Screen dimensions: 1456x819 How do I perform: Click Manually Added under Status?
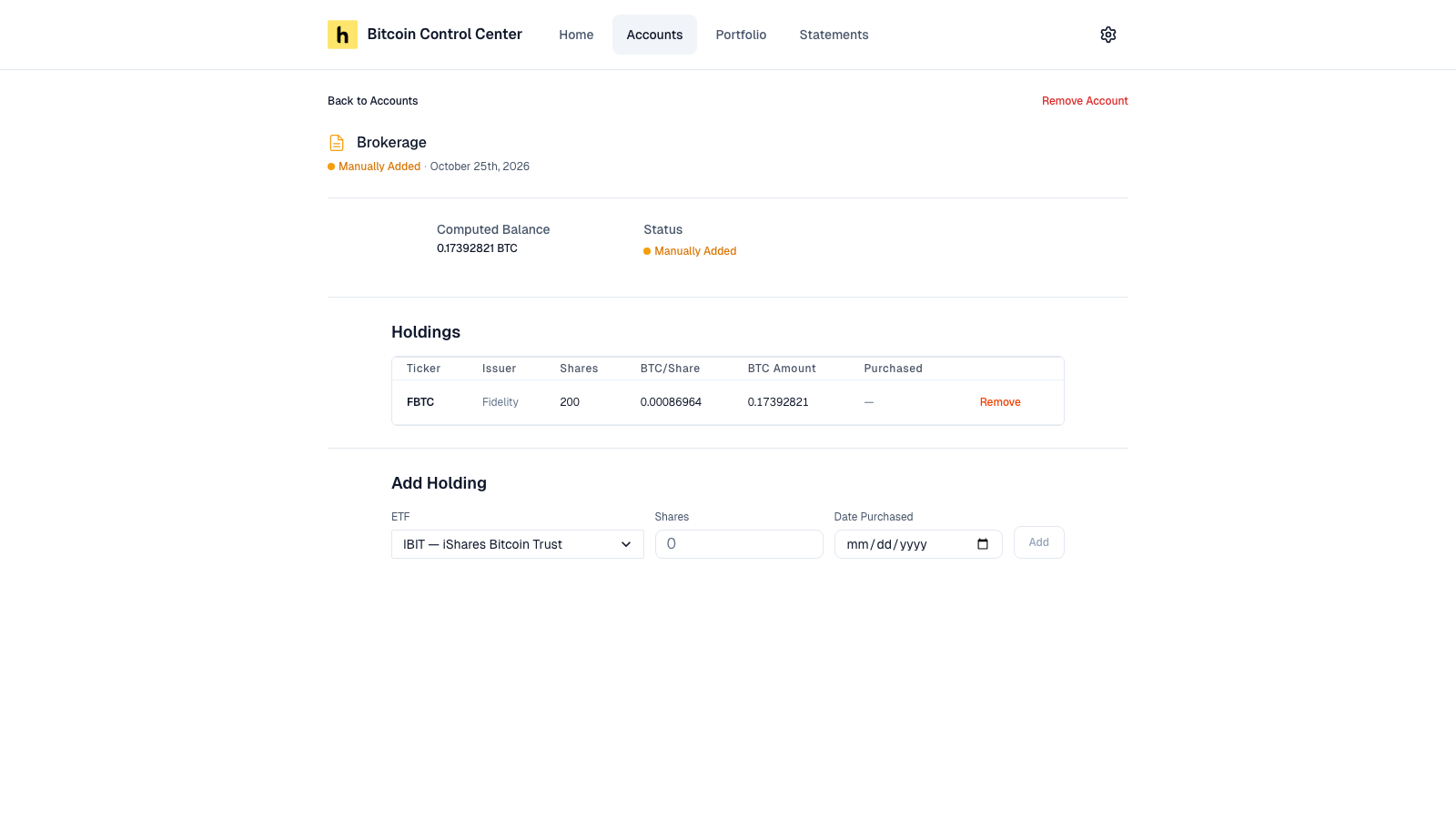(695, 251)
